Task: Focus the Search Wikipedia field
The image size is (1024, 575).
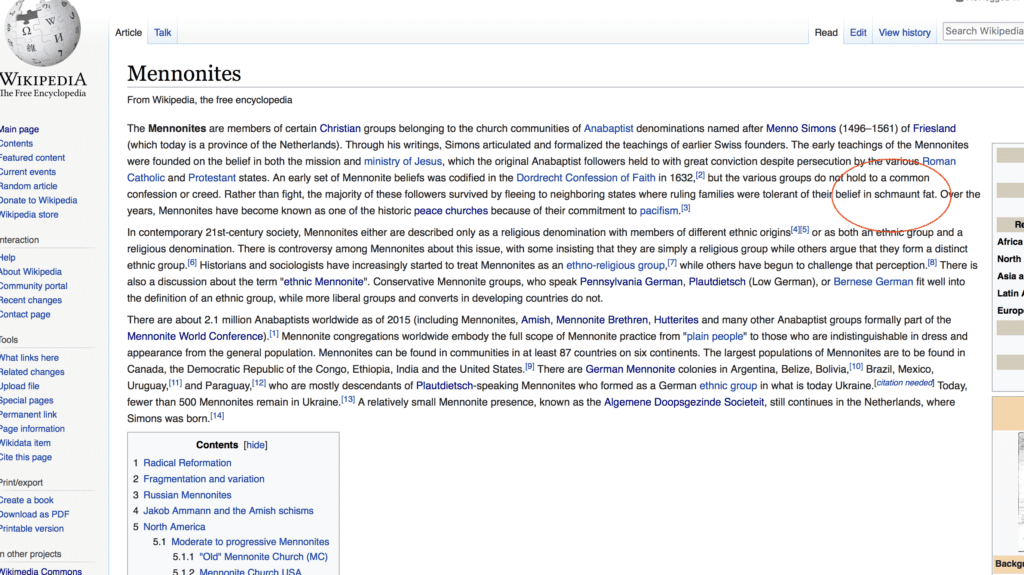Action: (984, 31)
